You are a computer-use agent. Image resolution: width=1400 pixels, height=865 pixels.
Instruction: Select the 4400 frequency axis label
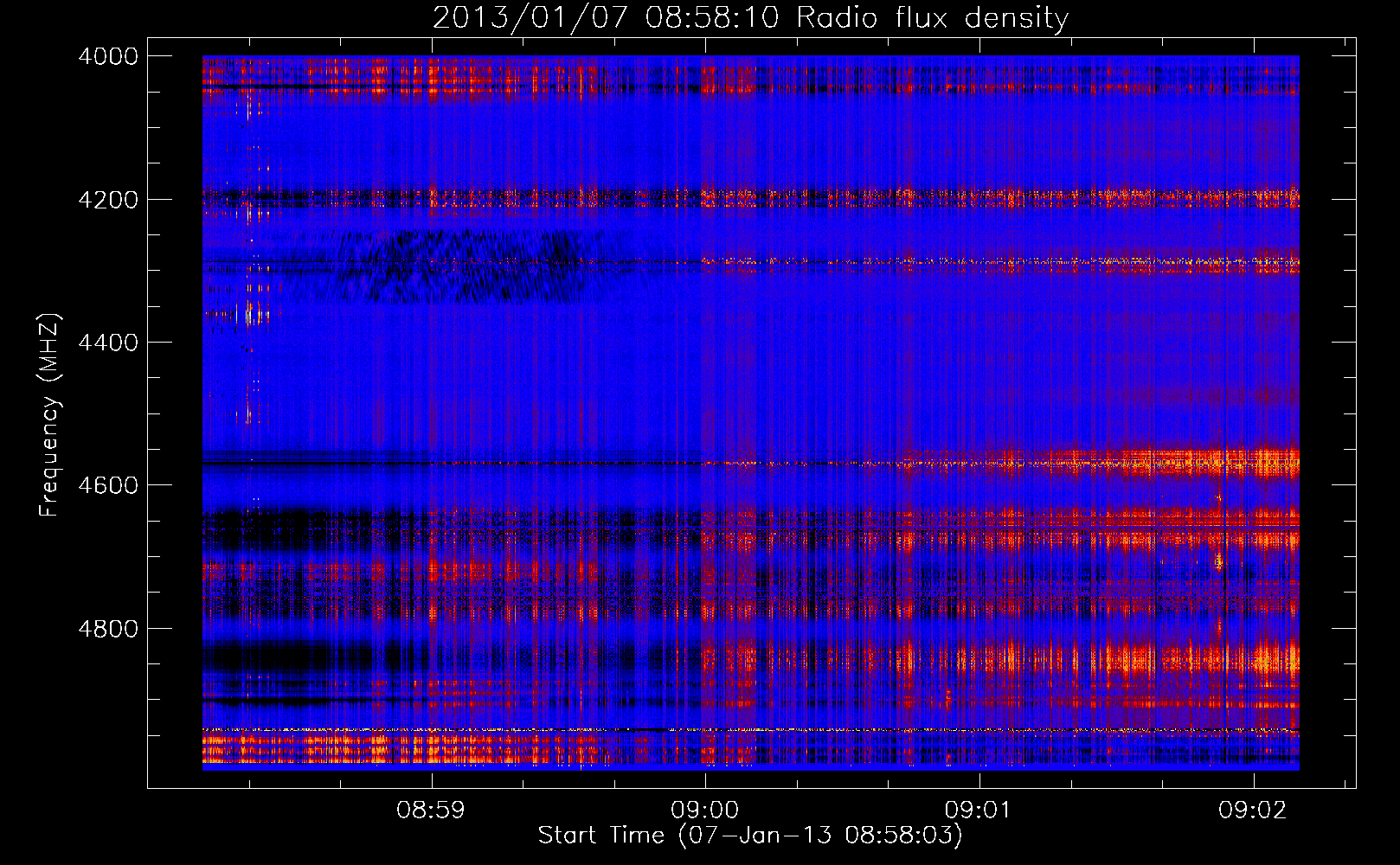pyautogui.click(x=108, y=343)
